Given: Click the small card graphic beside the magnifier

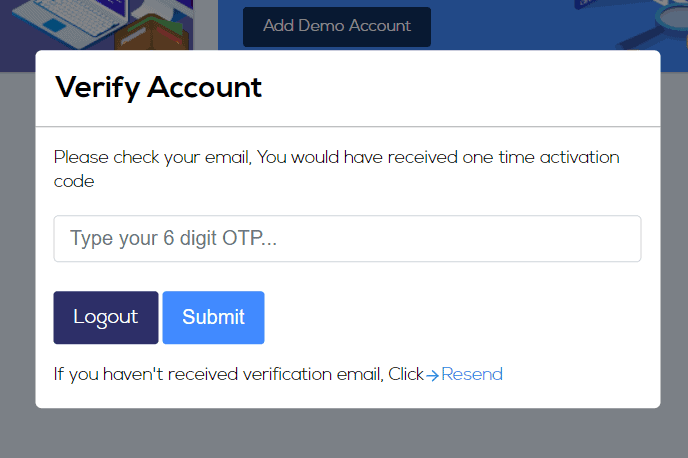Looking at the screenshot, I should coord(588,4).
